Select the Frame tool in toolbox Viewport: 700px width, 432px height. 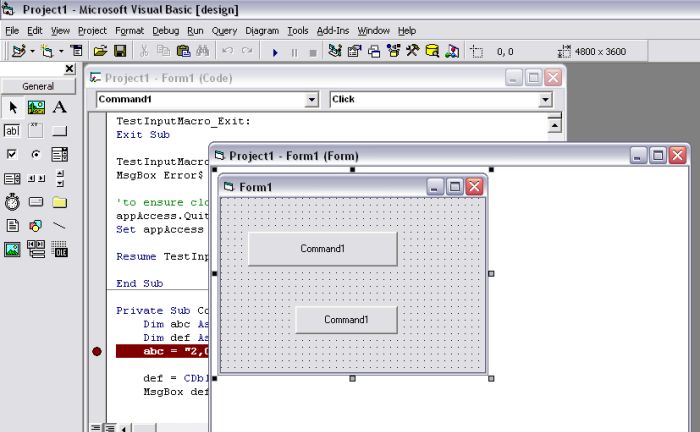(x=36, y=131)
